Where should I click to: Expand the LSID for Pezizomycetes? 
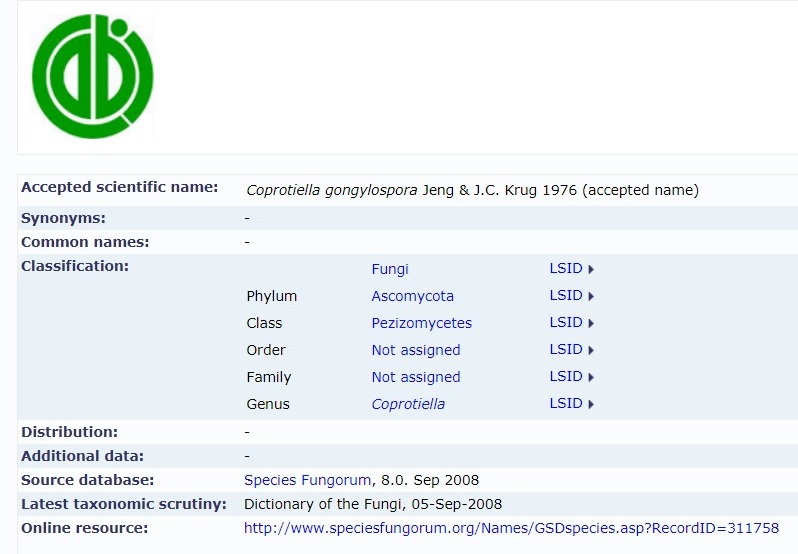point(572,323)
